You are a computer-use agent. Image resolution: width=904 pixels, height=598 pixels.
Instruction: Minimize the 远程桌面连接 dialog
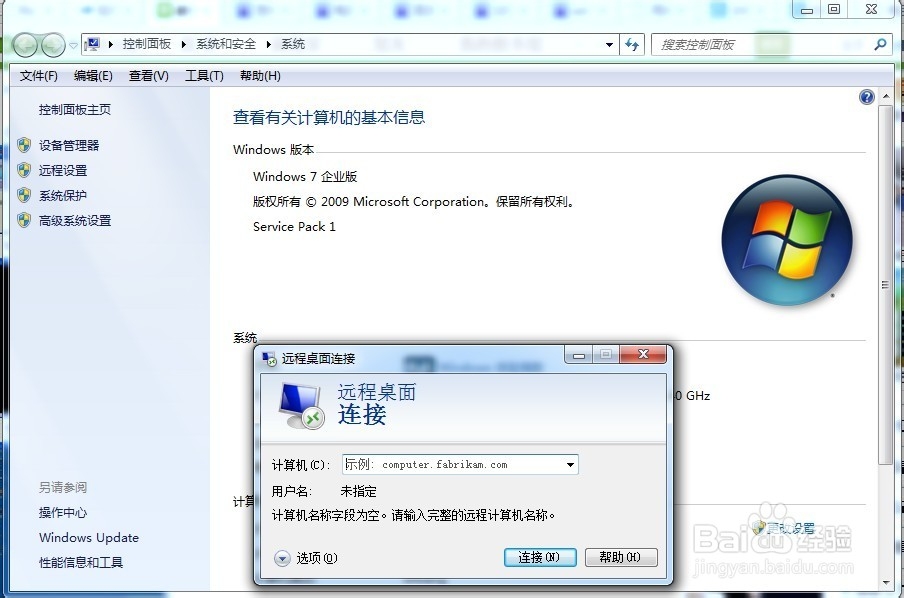pyautogui.click(x=579, y=355)
